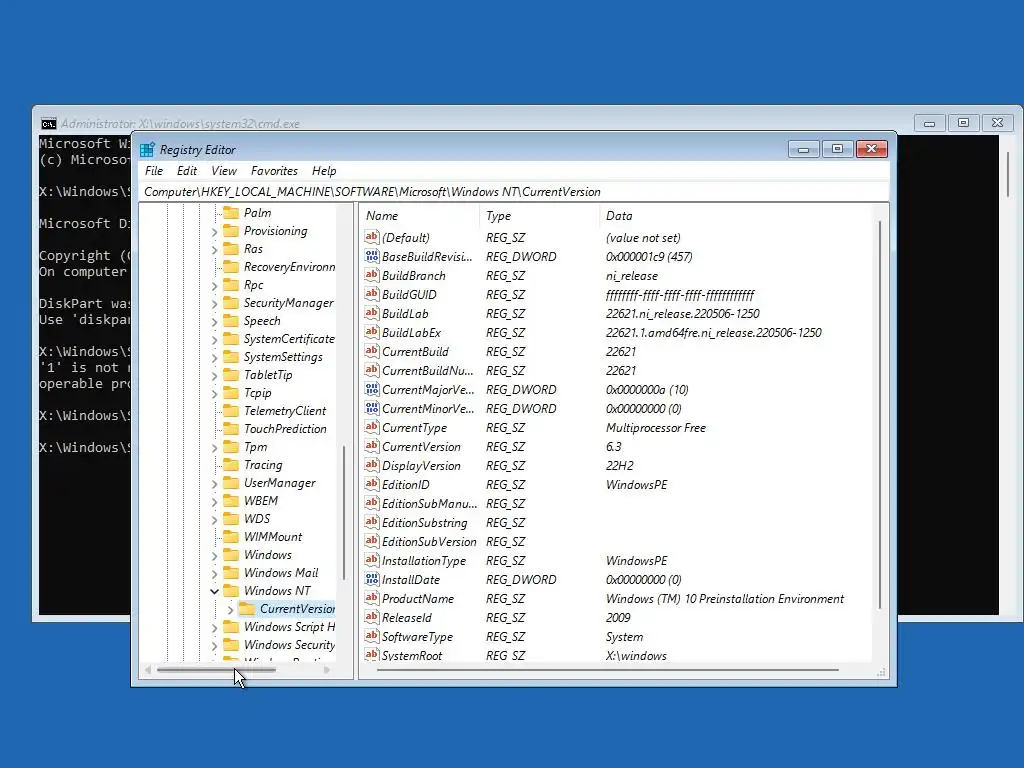
Task: Click the TouchPrediction folder icon
Action: pyautogui.click(x=231, y=428)
